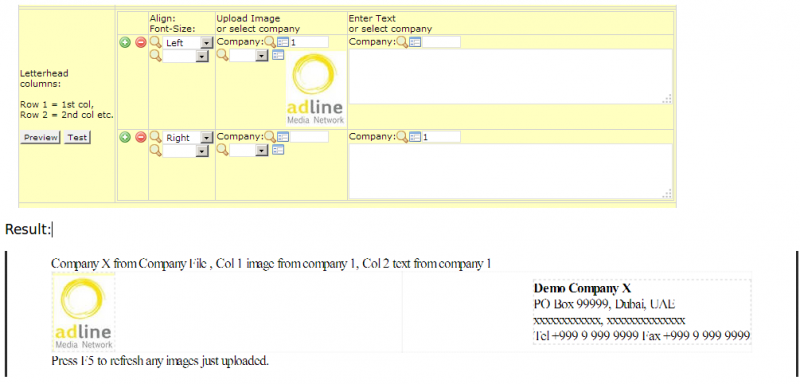The height and width of the screenshot is (384, 800).
Task: Click magnifier beside first row upload dropdown
Action: 223,55
